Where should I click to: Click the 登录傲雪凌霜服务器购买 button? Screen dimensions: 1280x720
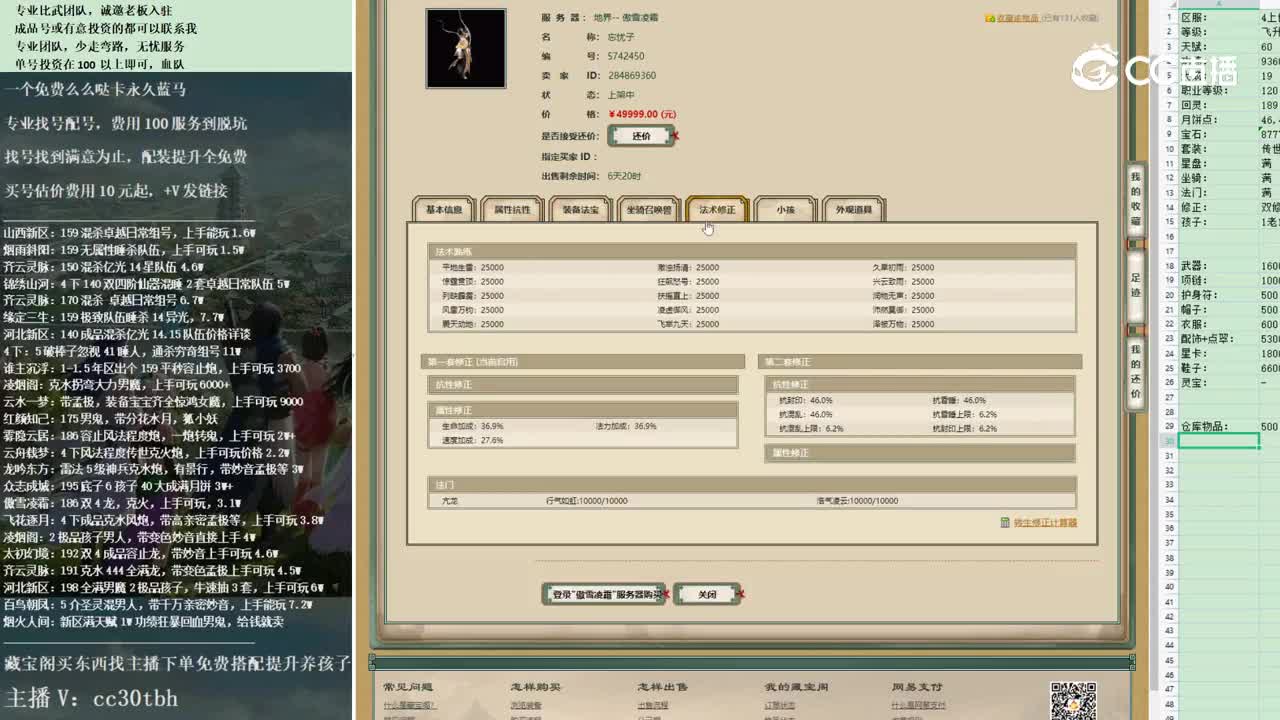point(603,593)
